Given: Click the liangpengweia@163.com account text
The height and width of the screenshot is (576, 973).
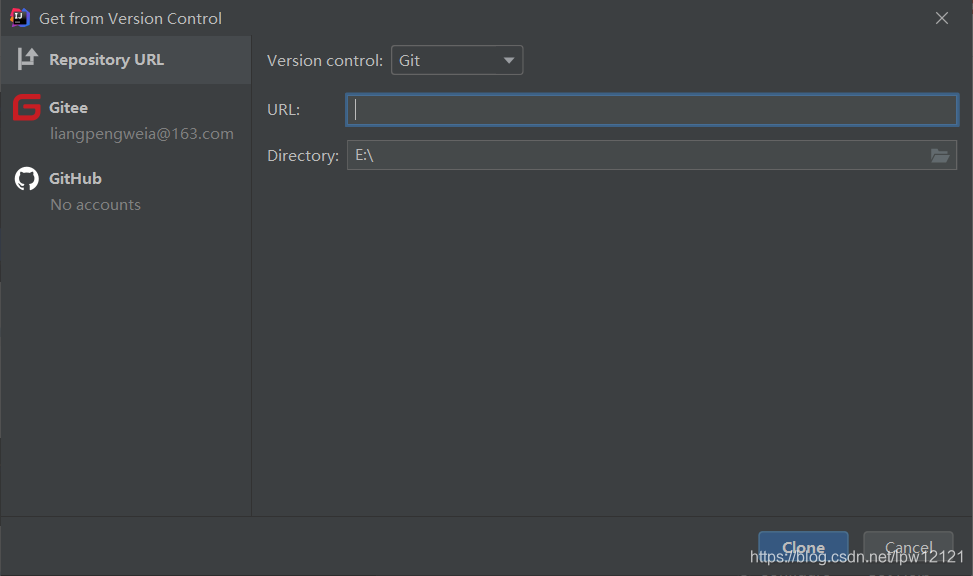Looking at the screenshot, I should (x=142, y=134).
